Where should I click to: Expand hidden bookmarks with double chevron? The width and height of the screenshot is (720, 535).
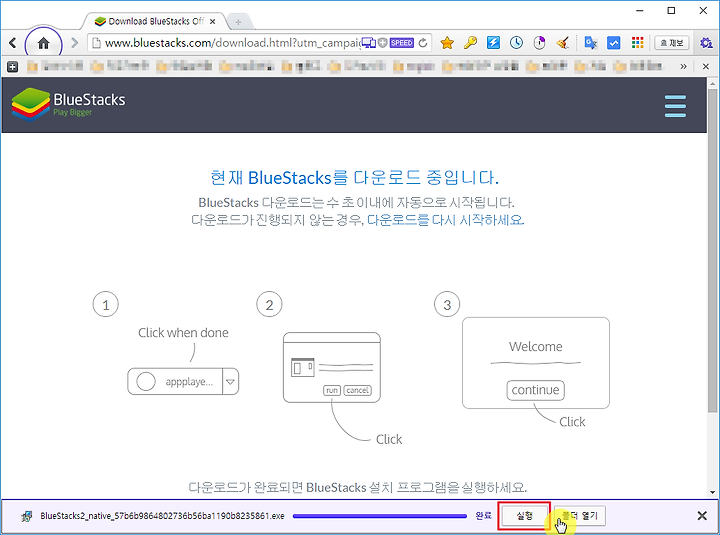tap(683, 67)
